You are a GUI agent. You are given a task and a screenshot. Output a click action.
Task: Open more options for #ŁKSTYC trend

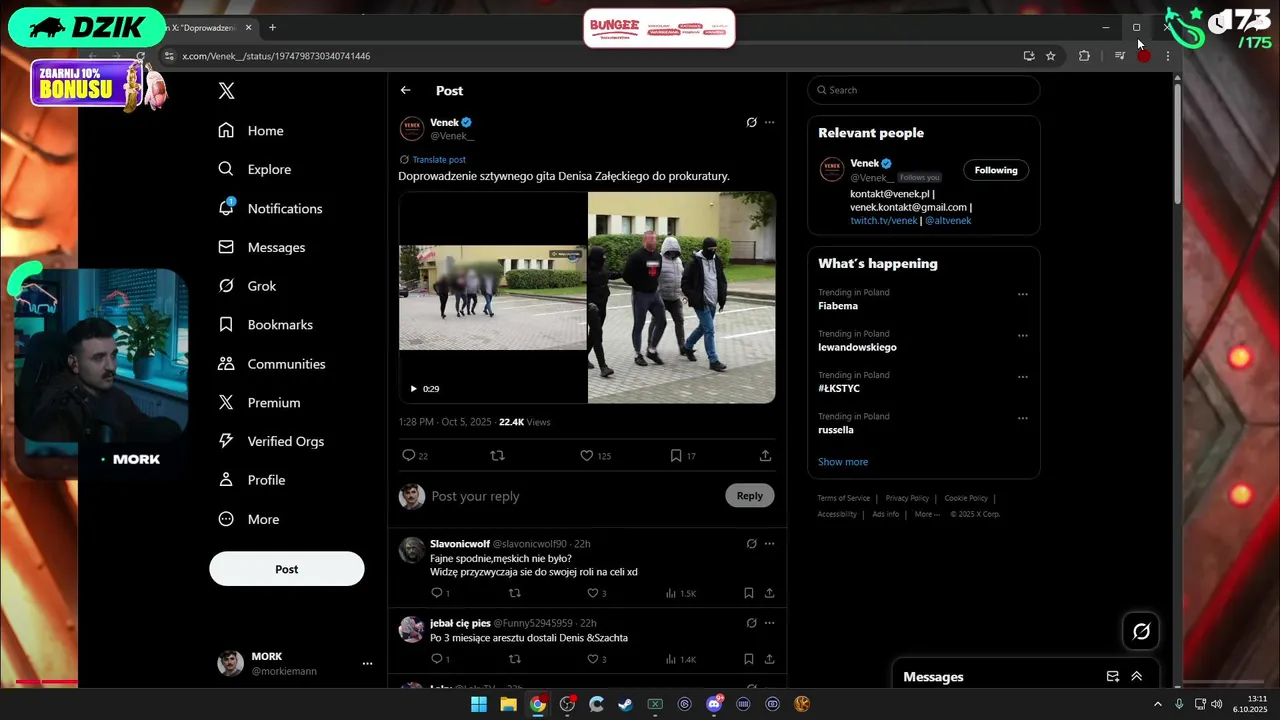[x=1022, y=377]
